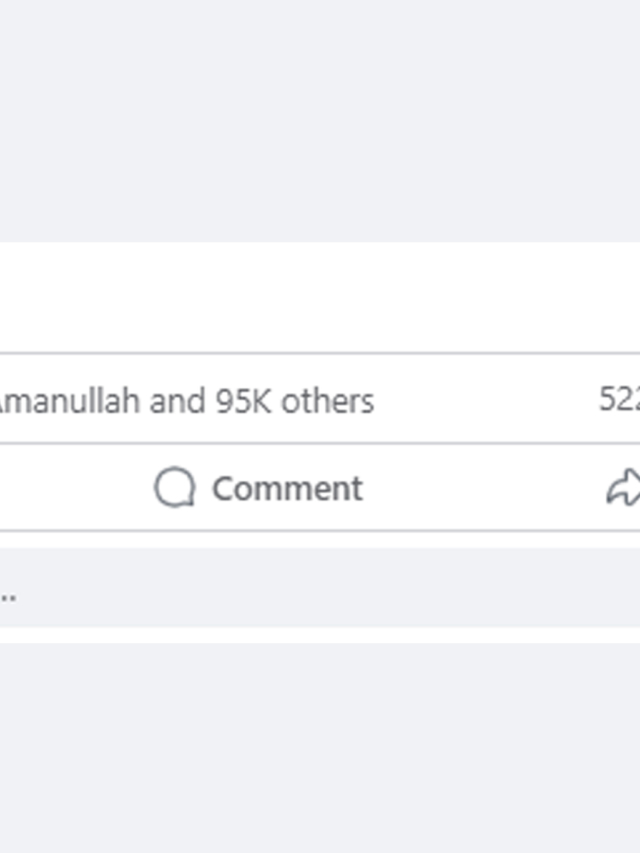The image size is (640, 853).
Task: Click the white post body above the reactions line
Action: pyautogui.click(x=320, y=297)
